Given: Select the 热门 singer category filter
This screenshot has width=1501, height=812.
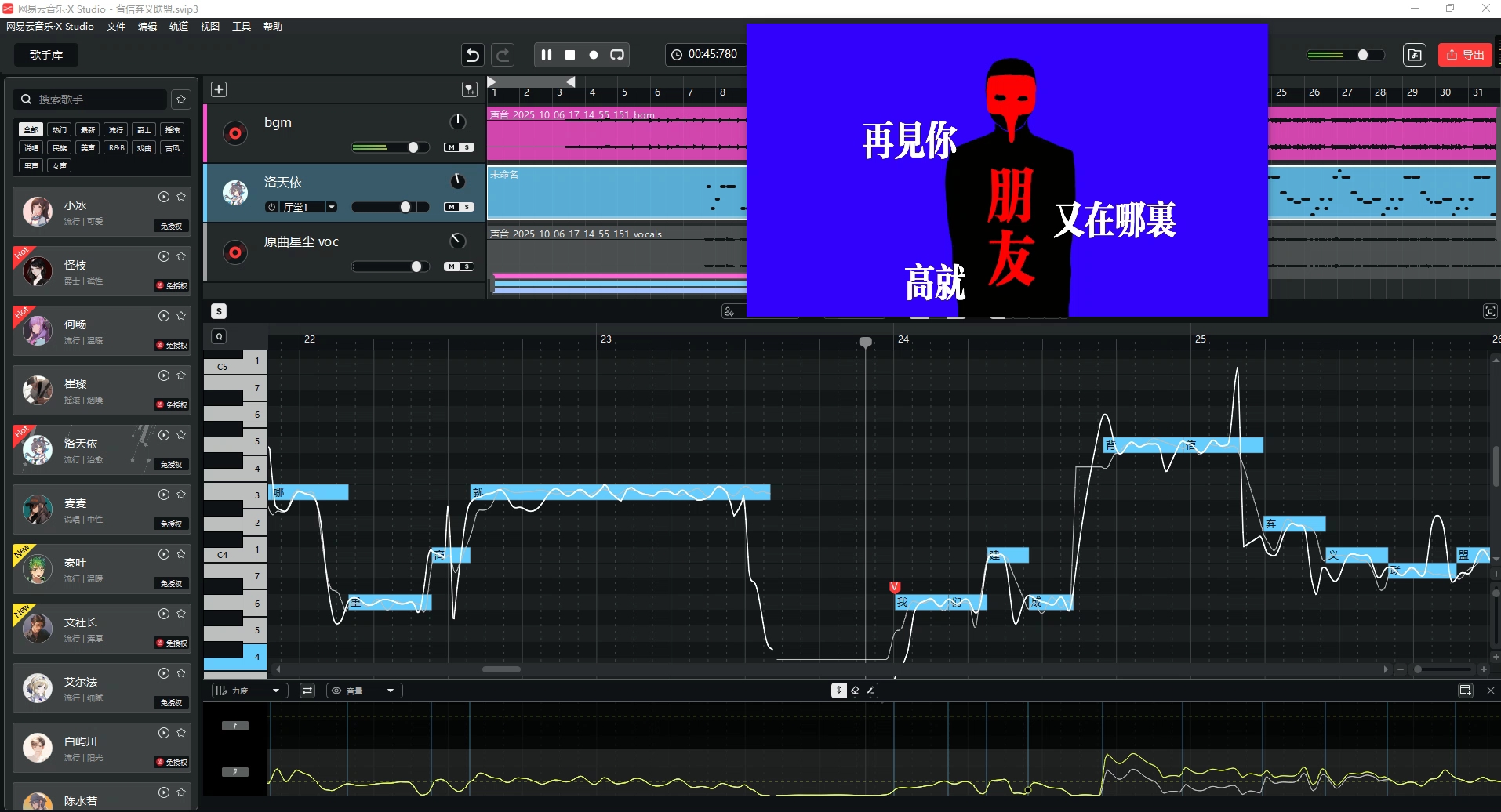Looking at the screenshot, I should [60, 129].
